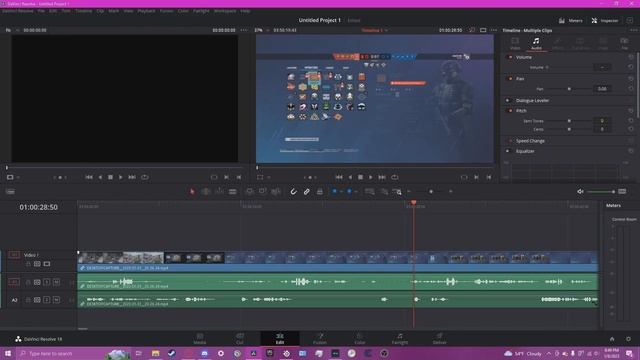Reset the Volume section with its reset icon
Image resolution: width=640 pixels, height=360 pixels.
[631, 57]
